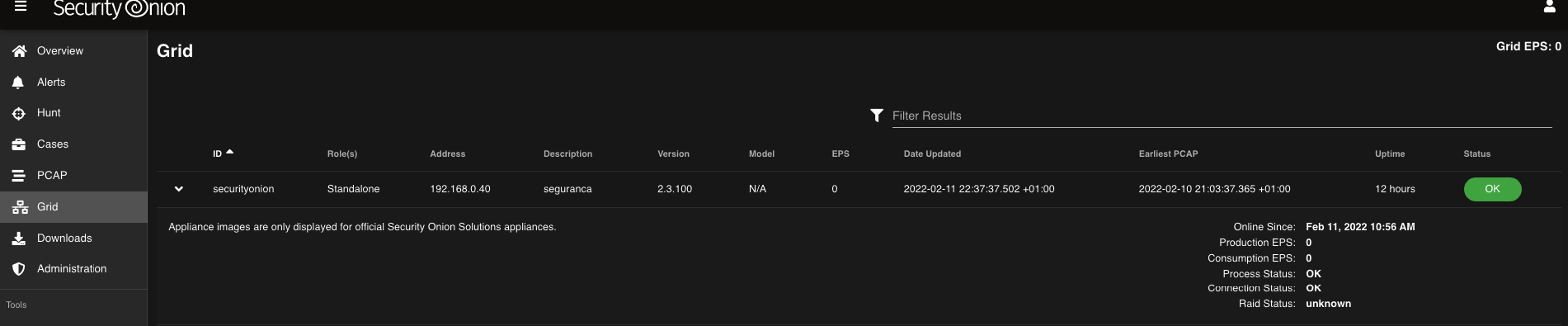
Task: Focus the Filter Results input field
Action: point(1222,116)
